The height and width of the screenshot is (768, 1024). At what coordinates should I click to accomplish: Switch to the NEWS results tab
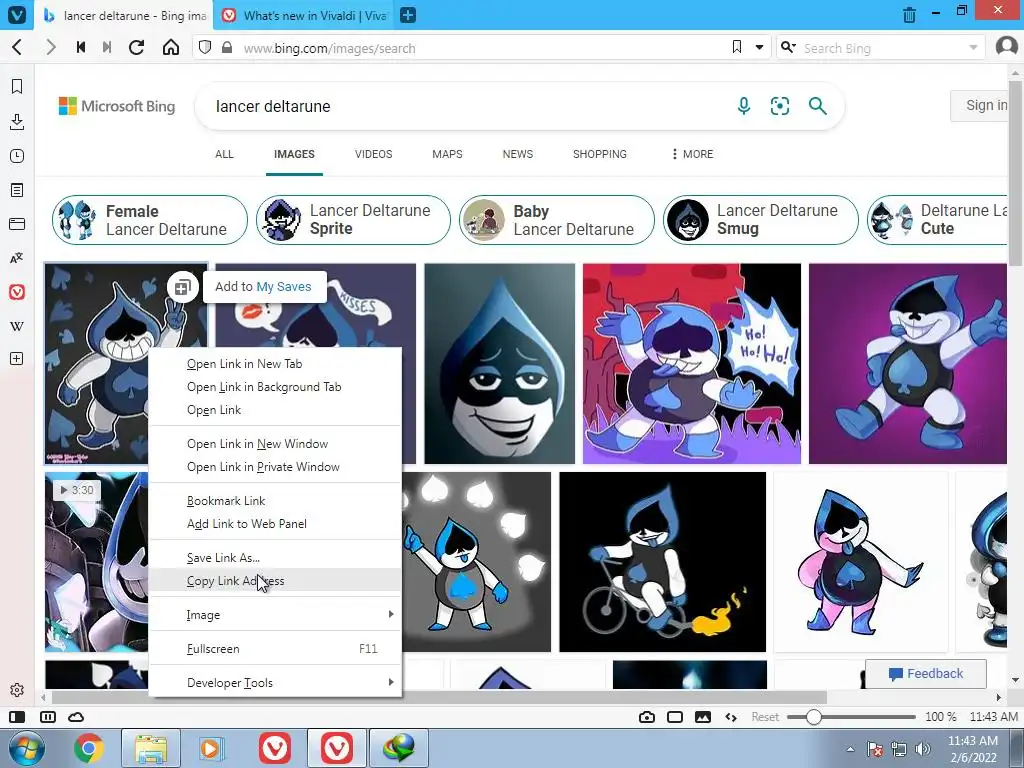518,154
